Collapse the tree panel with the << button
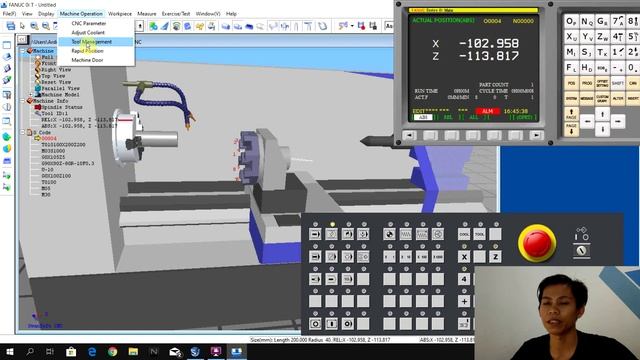 tap(22, 40)
